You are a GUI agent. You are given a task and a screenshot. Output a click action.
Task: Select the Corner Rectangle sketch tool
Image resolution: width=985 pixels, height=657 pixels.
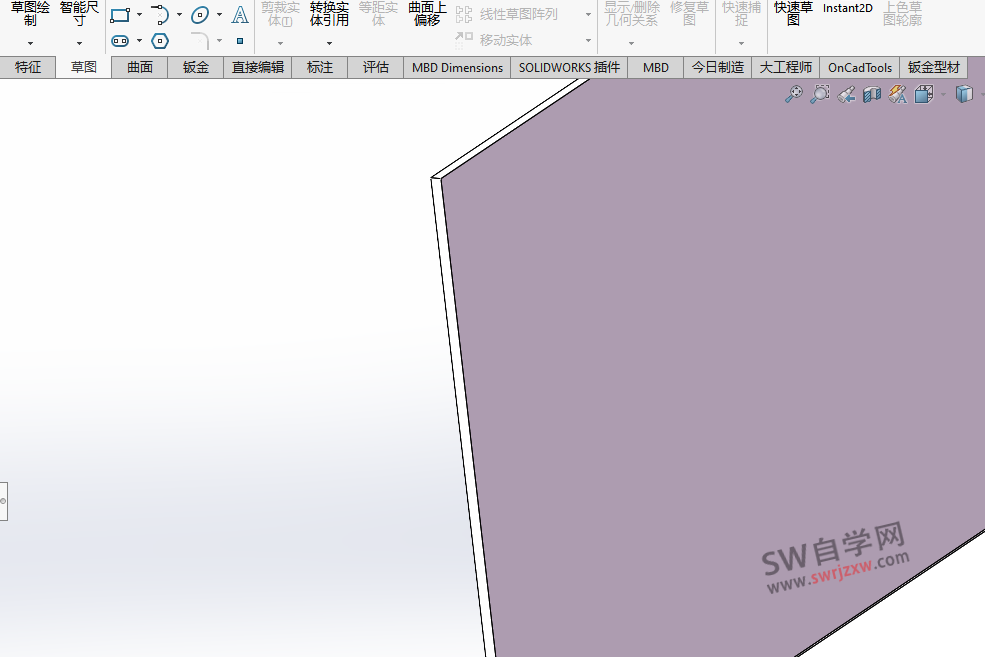click(x=118, y=15)
